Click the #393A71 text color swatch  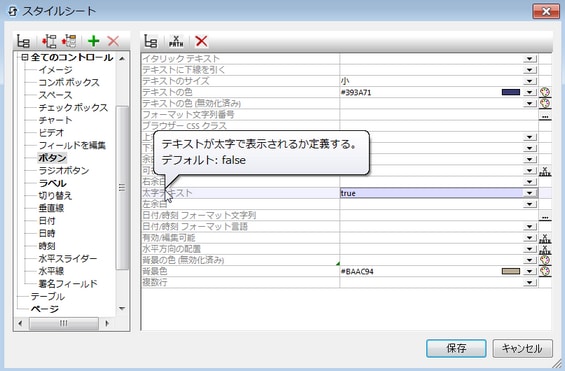[x=511, y=92]
